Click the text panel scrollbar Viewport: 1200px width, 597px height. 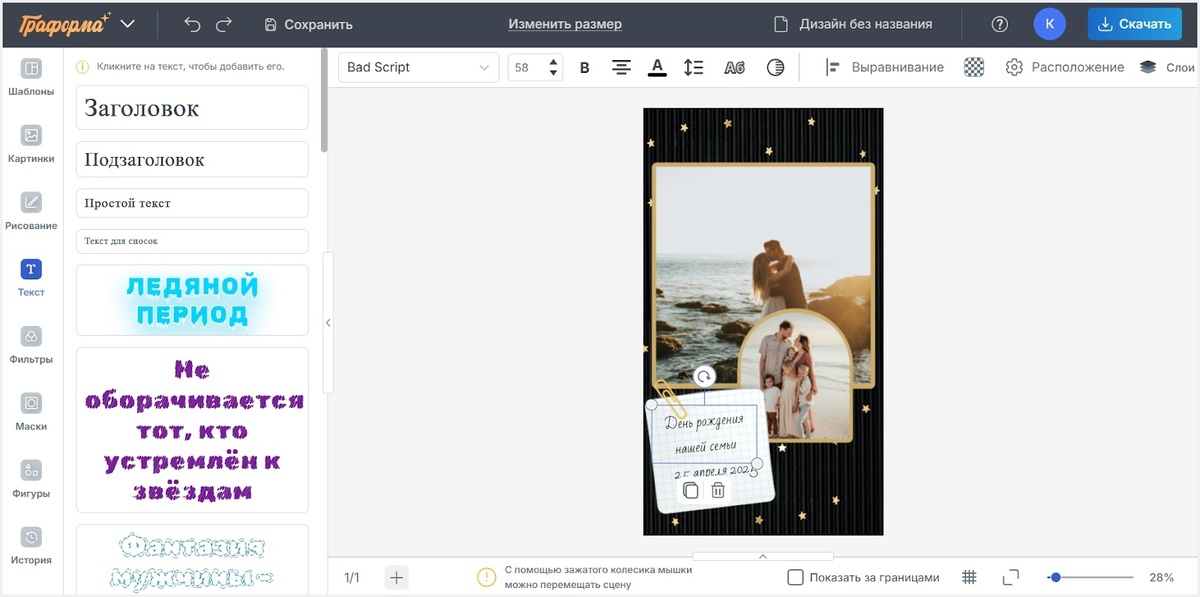coord(324,101)
